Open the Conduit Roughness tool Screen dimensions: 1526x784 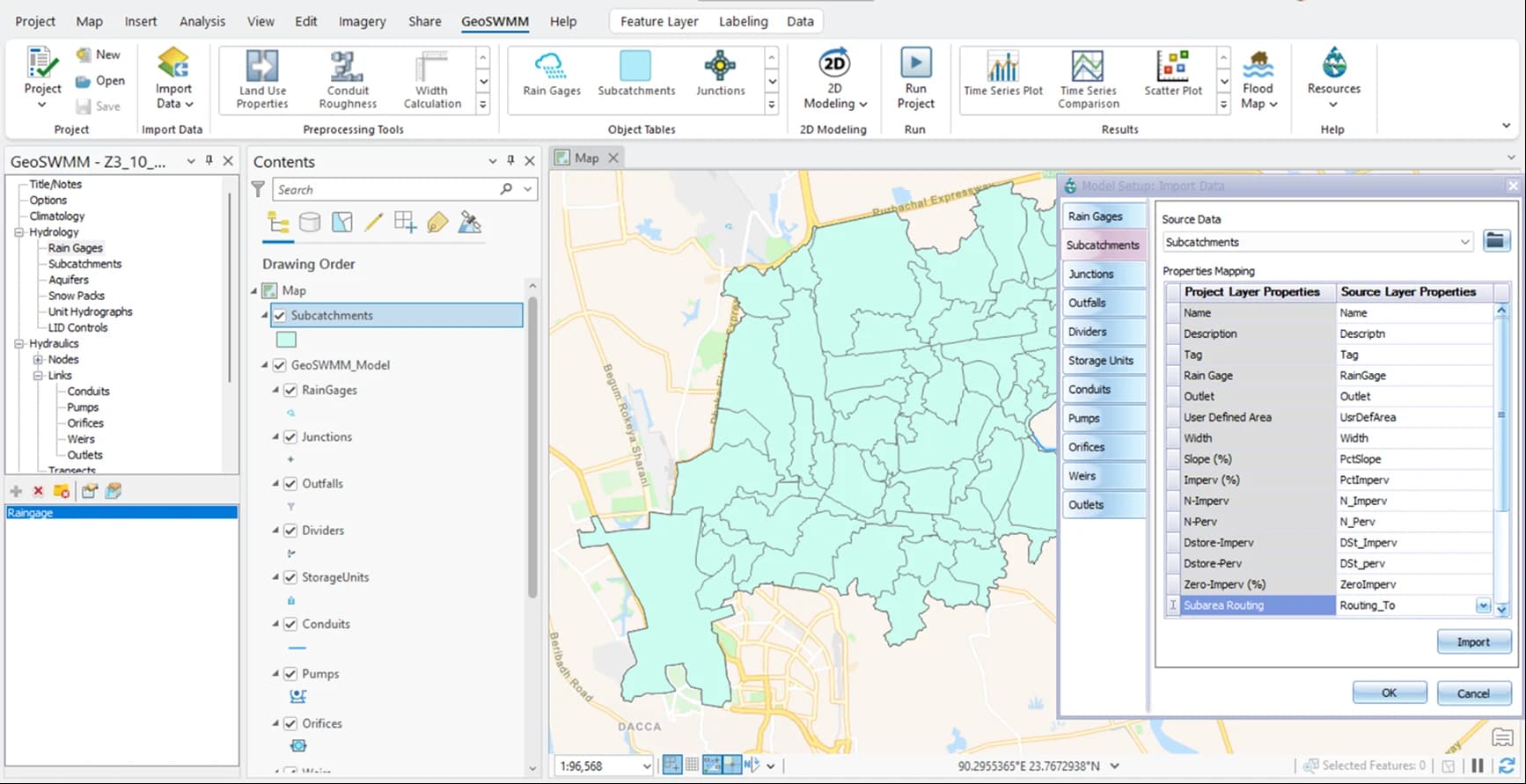click(x=348, y=80)
